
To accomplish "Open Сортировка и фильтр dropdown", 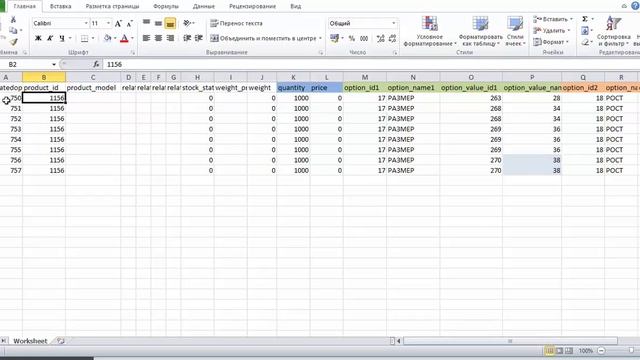I will click(613, 31).
